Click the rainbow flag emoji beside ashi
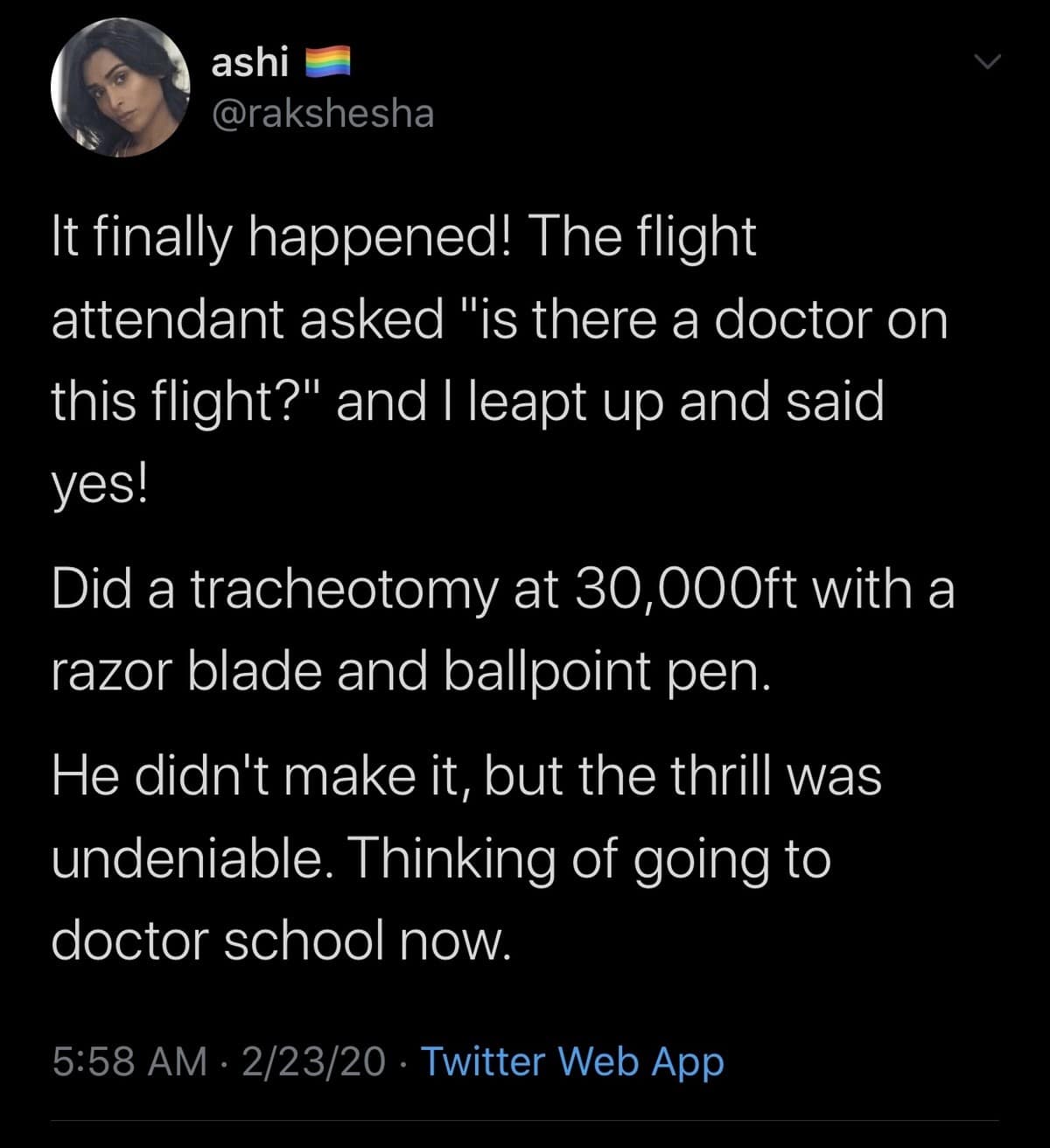 tap(327, 63)
